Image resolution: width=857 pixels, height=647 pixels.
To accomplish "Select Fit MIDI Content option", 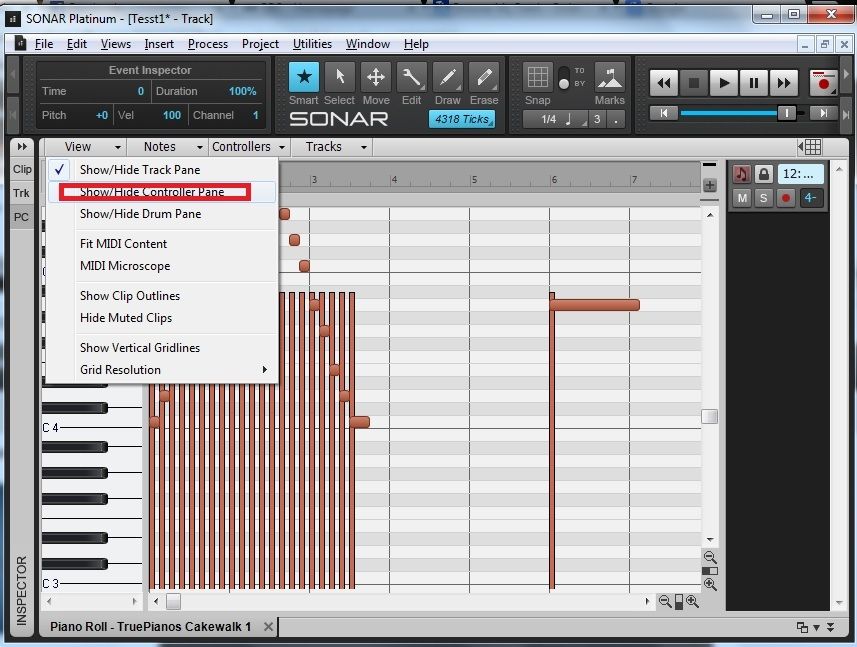I will [123, 244].
